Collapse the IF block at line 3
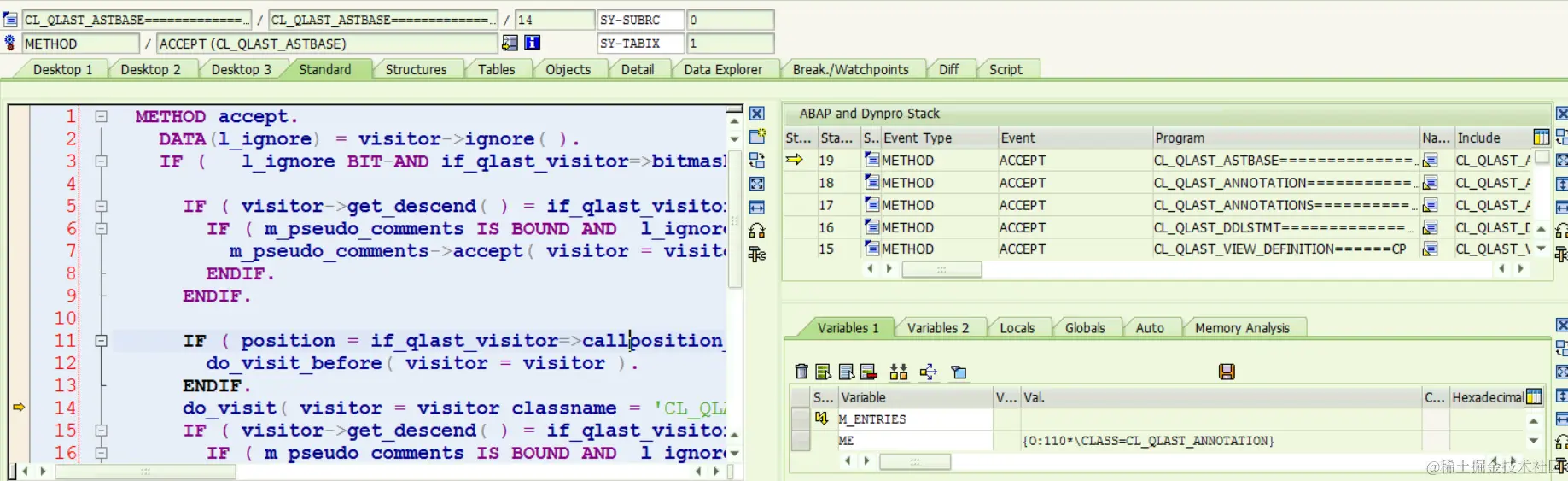Screen dimensions: 1568x481 (101, 161)
